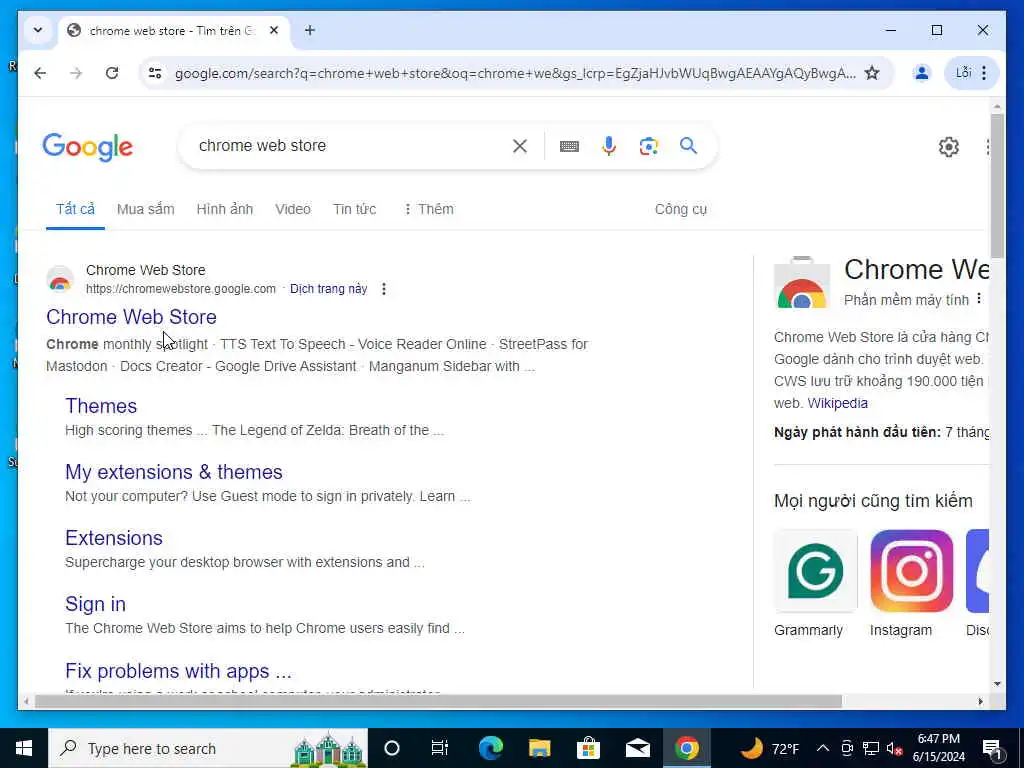The height and width of the screenshot is (768, 1024).
Task: Open the Themes sitelink
Action: coord(101,406)
